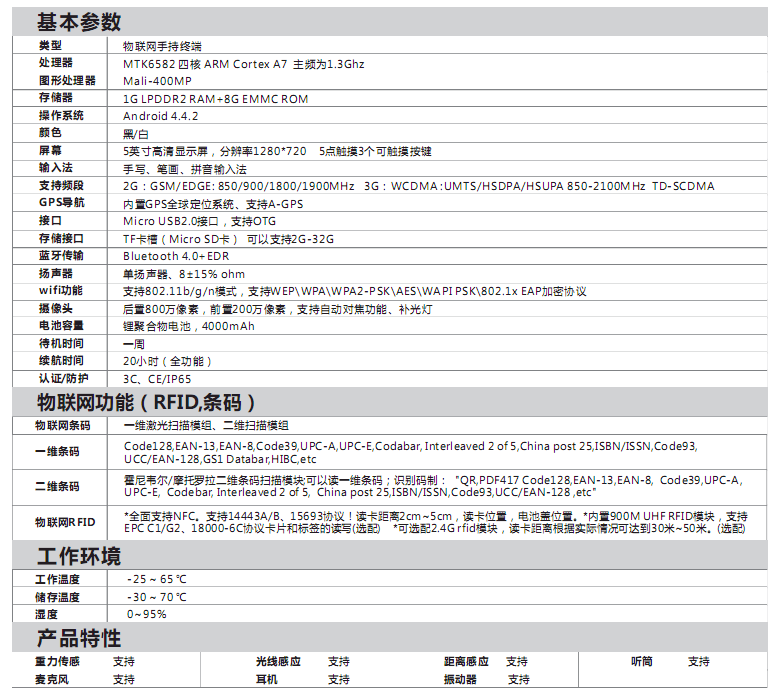780x688 pixels.
Task: Select the 支持频段 row label
Action: (x=62, y=186)
